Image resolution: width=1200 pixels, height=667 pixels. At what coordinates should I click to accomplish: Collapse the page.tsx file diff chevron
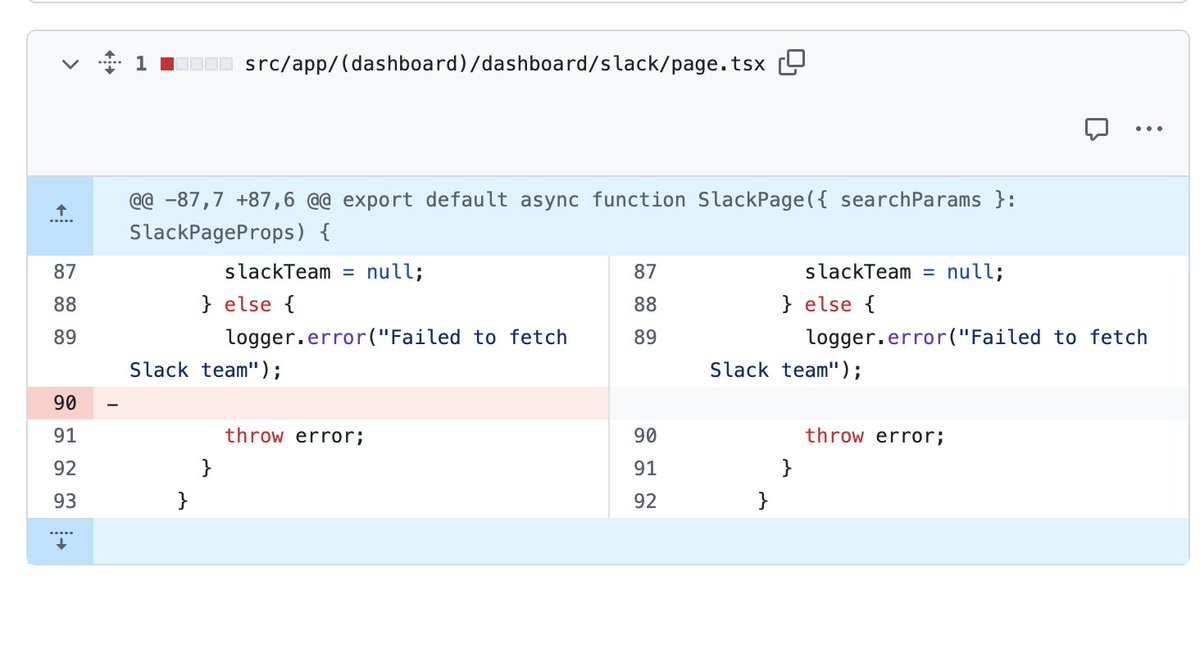click(70, 64)
